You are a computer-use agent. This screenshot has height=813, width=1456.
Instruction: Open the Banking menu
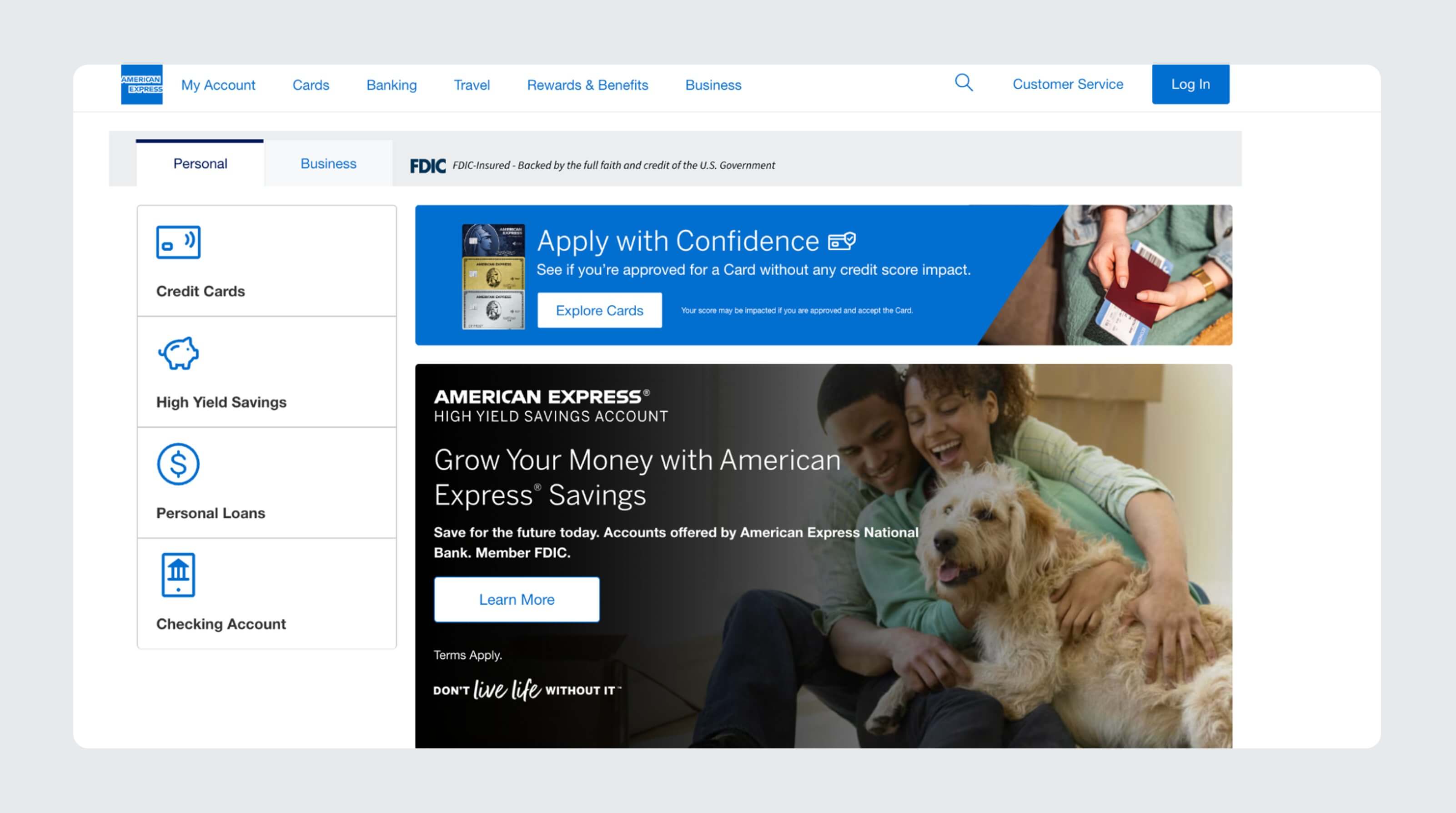392,85
